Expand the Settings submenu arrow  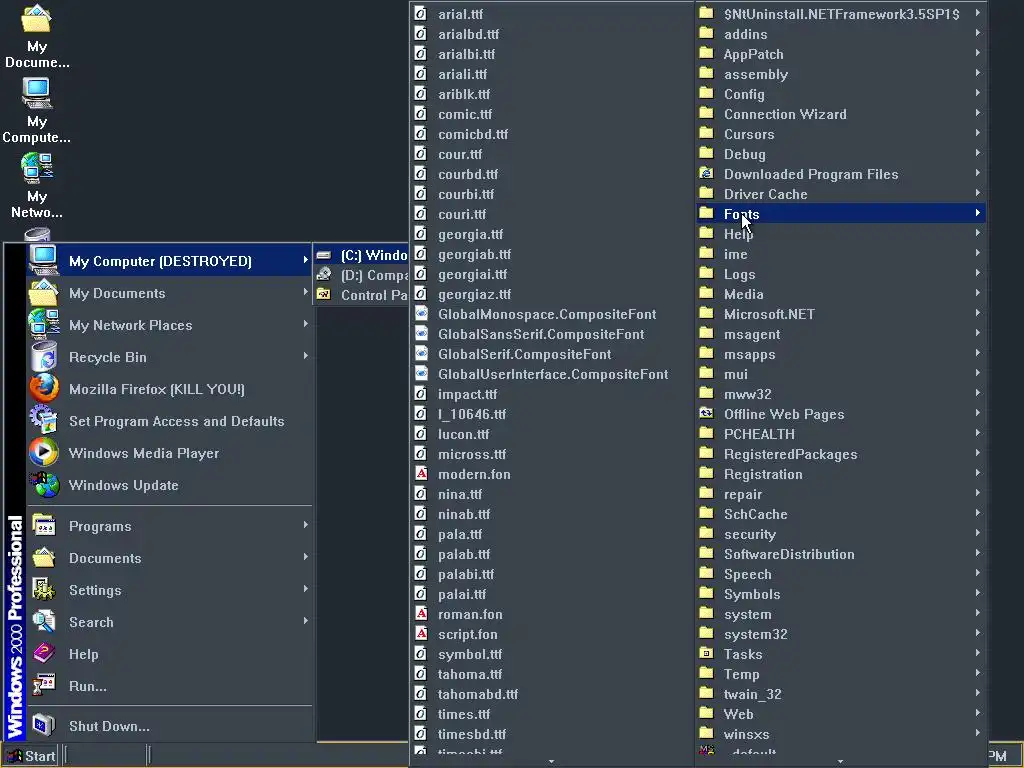[305, 589]
